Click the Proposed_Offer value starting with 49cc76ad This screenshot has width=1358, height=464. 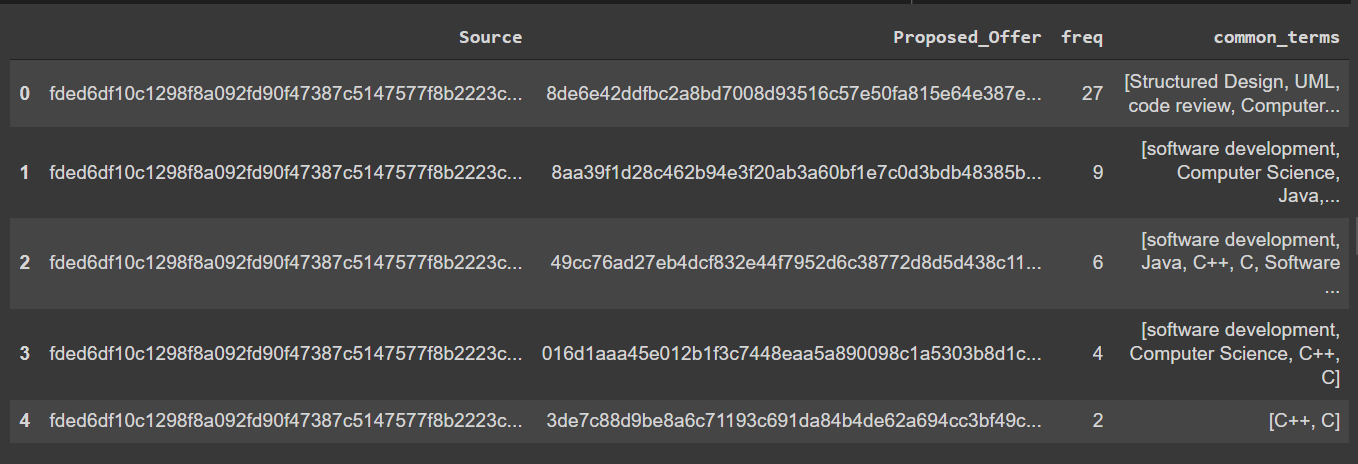pyautogui.click(x=796, y=263)
